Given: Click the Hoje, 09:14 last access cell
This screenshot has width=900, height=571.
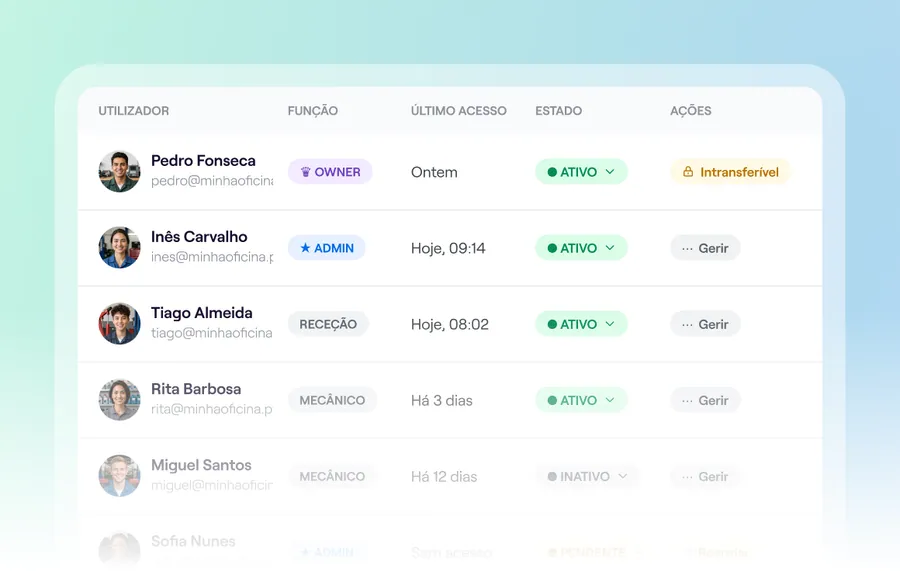Looking at the screenshot, I should 448,248.
